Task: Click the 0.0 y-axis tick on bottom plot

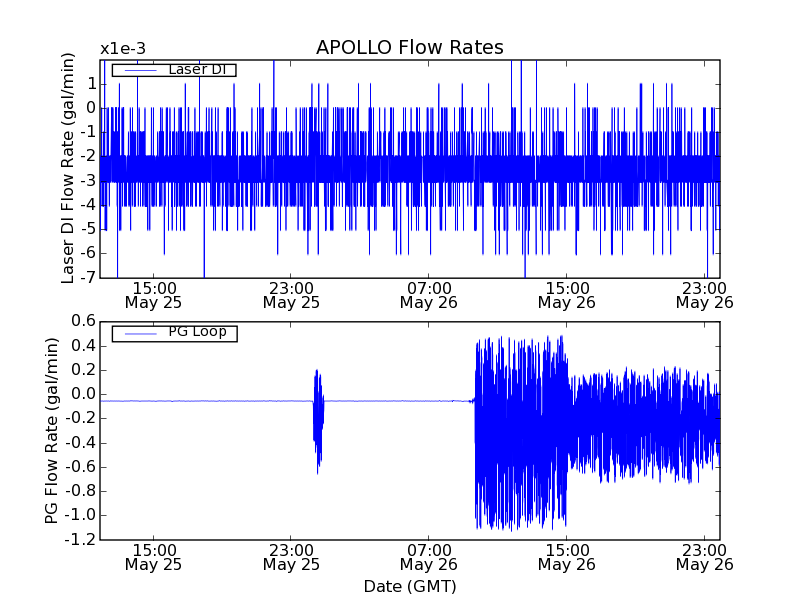Action: point(82,394)
